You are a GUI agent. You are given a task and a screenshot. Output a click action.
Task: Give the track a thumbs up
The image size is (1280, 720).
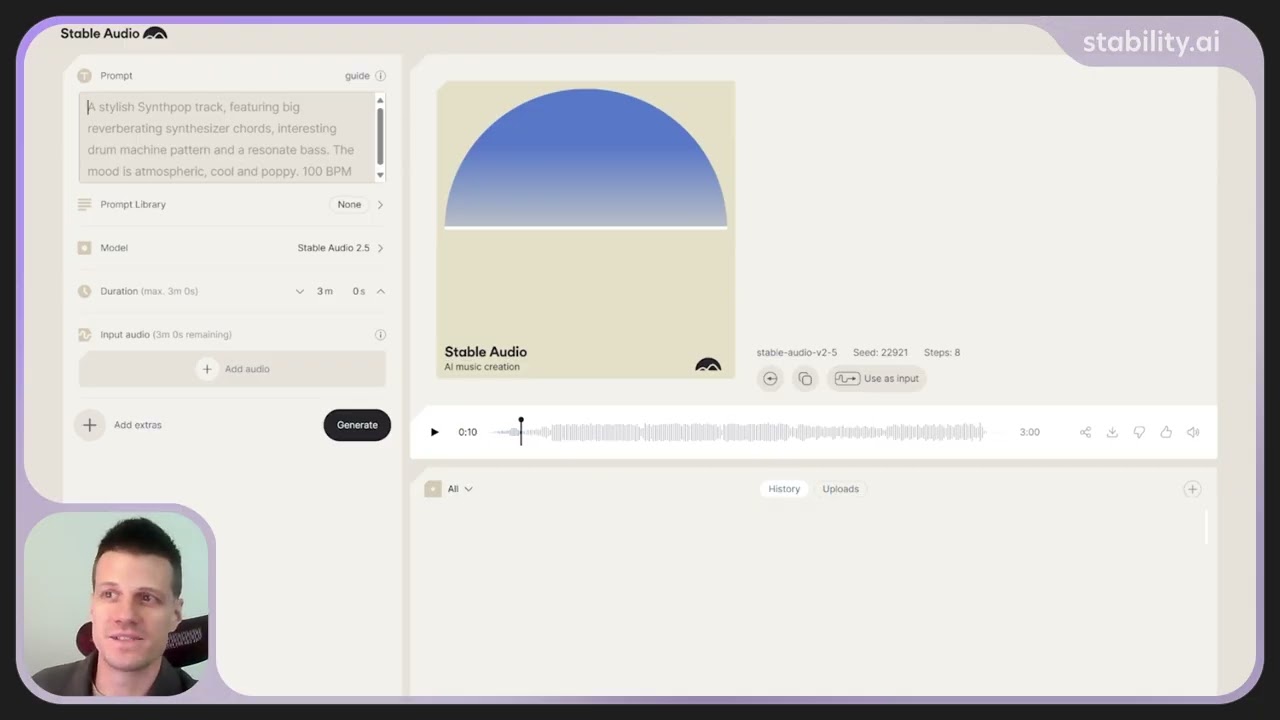[1166, 432]
